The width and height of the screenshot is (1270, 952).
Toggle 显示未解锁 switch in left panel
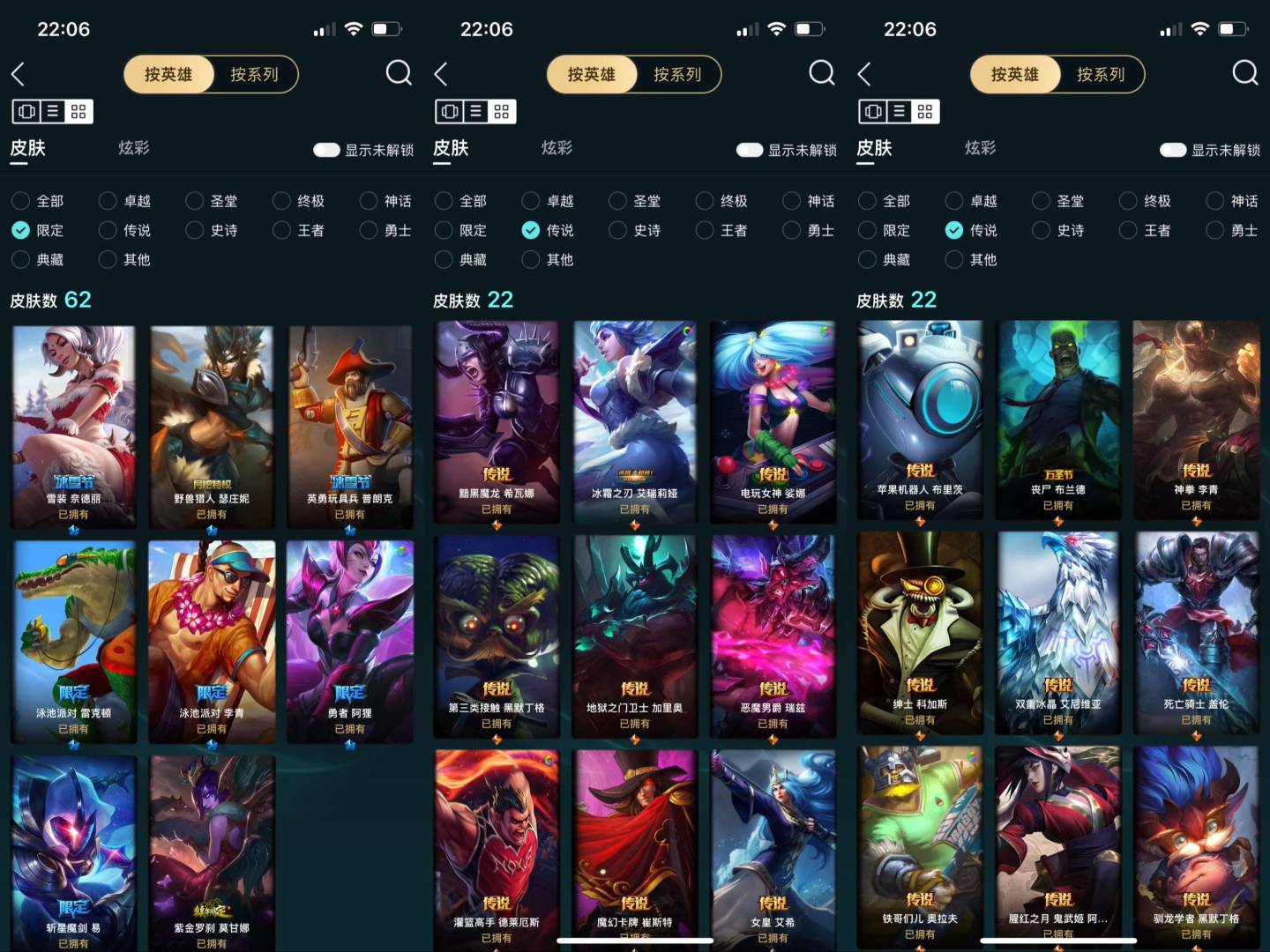(x=326, y=150)
